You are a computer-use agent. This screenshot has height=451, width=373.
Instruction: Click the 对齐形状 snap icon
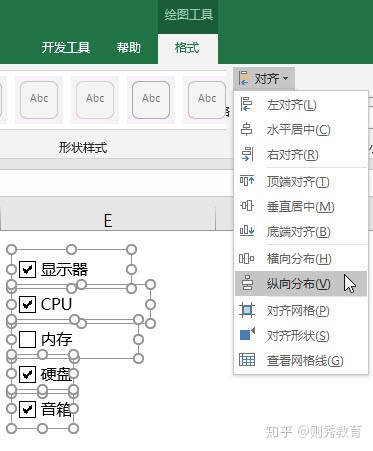(x=247, y=334)
